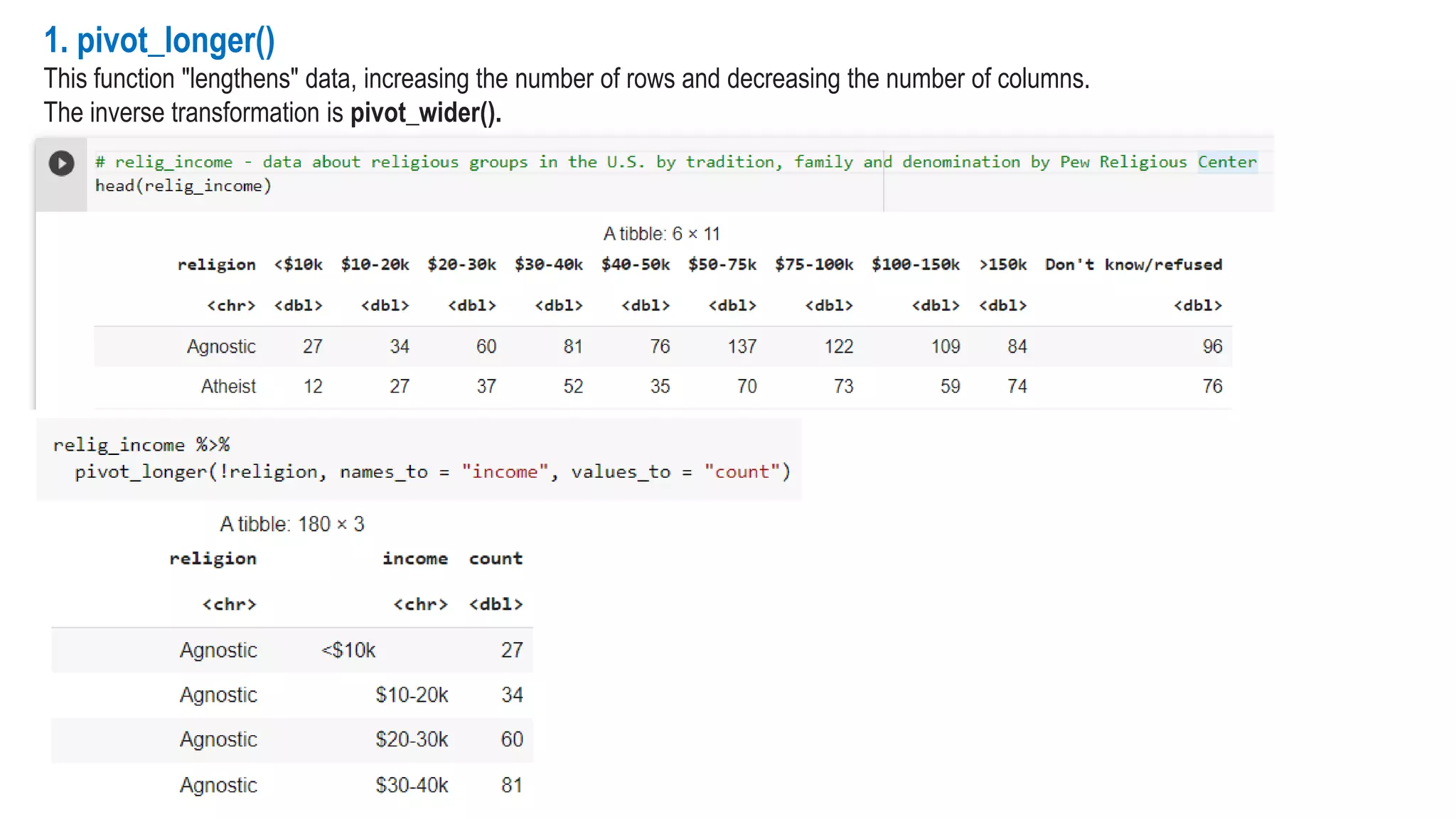Click 'A tibble: 6 × 11' caption

(662, 234)
